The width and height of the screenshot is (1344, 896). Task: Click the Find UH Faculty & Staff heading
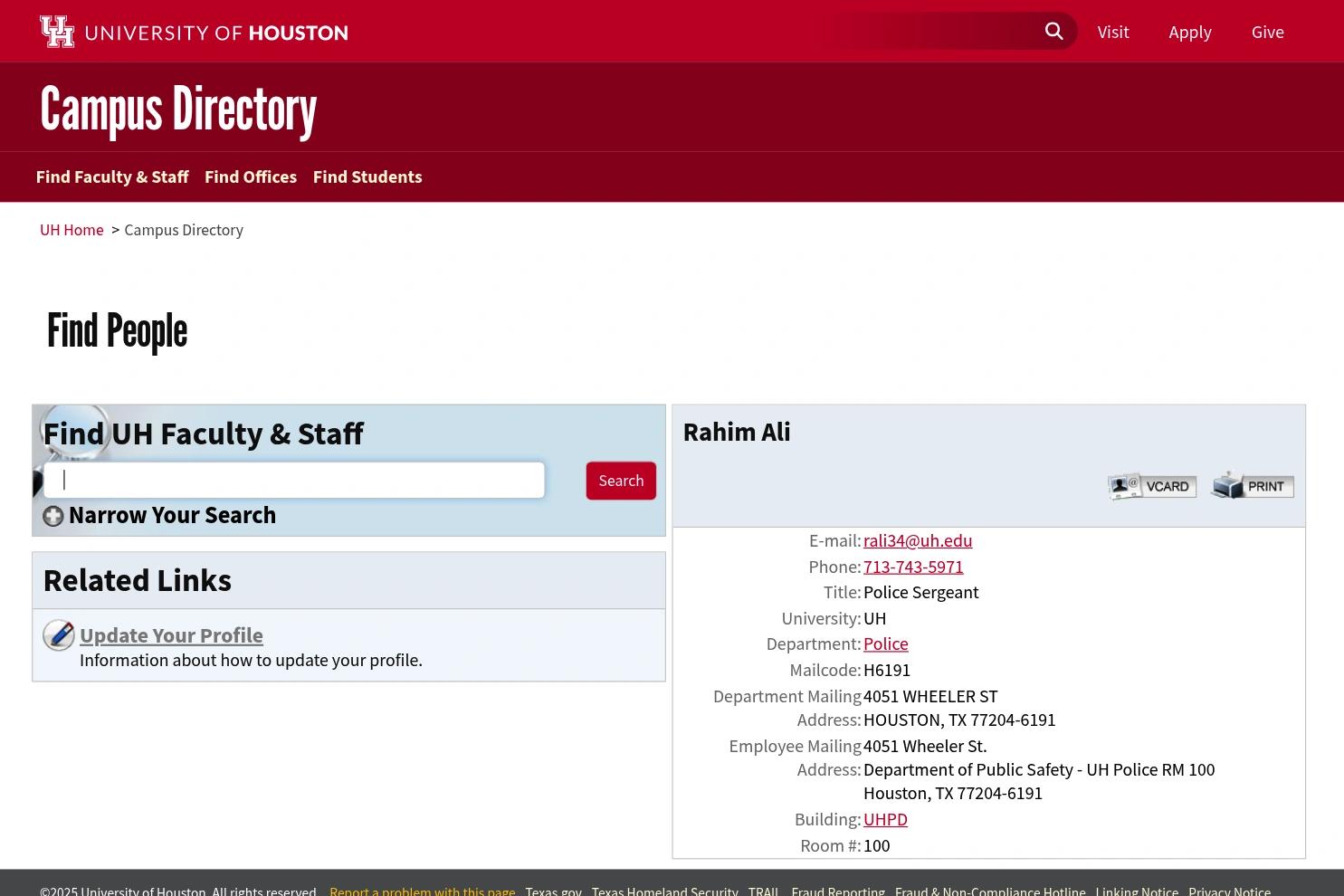203,434
